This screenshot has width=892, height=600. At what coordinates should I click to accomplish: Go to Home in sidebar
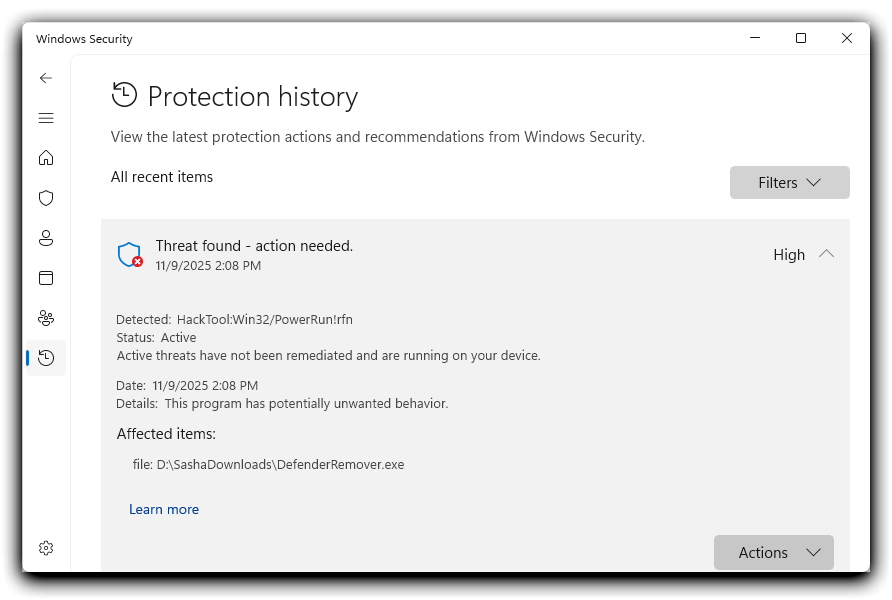[46, 158]
